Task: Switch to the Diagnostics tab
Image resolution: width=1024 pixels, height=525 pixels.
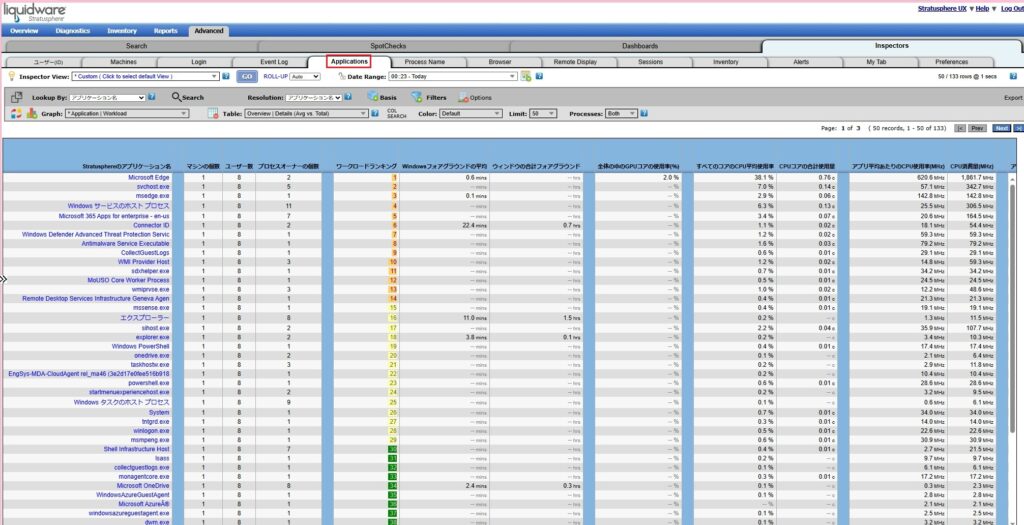Action: tap(73, 31)
